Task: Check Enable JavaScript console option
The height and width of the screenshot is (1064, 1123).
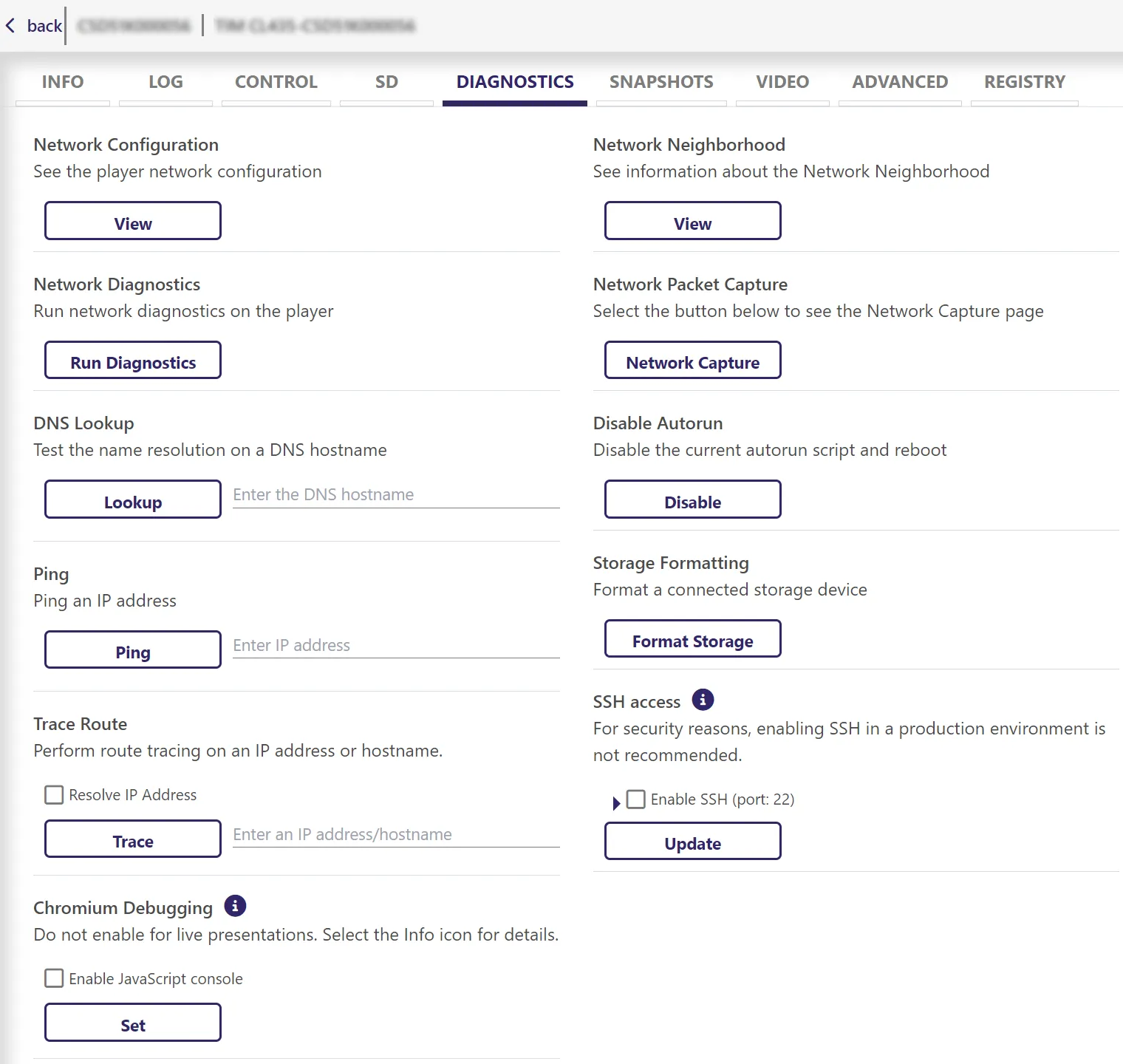Action: [x=54, y=978]
